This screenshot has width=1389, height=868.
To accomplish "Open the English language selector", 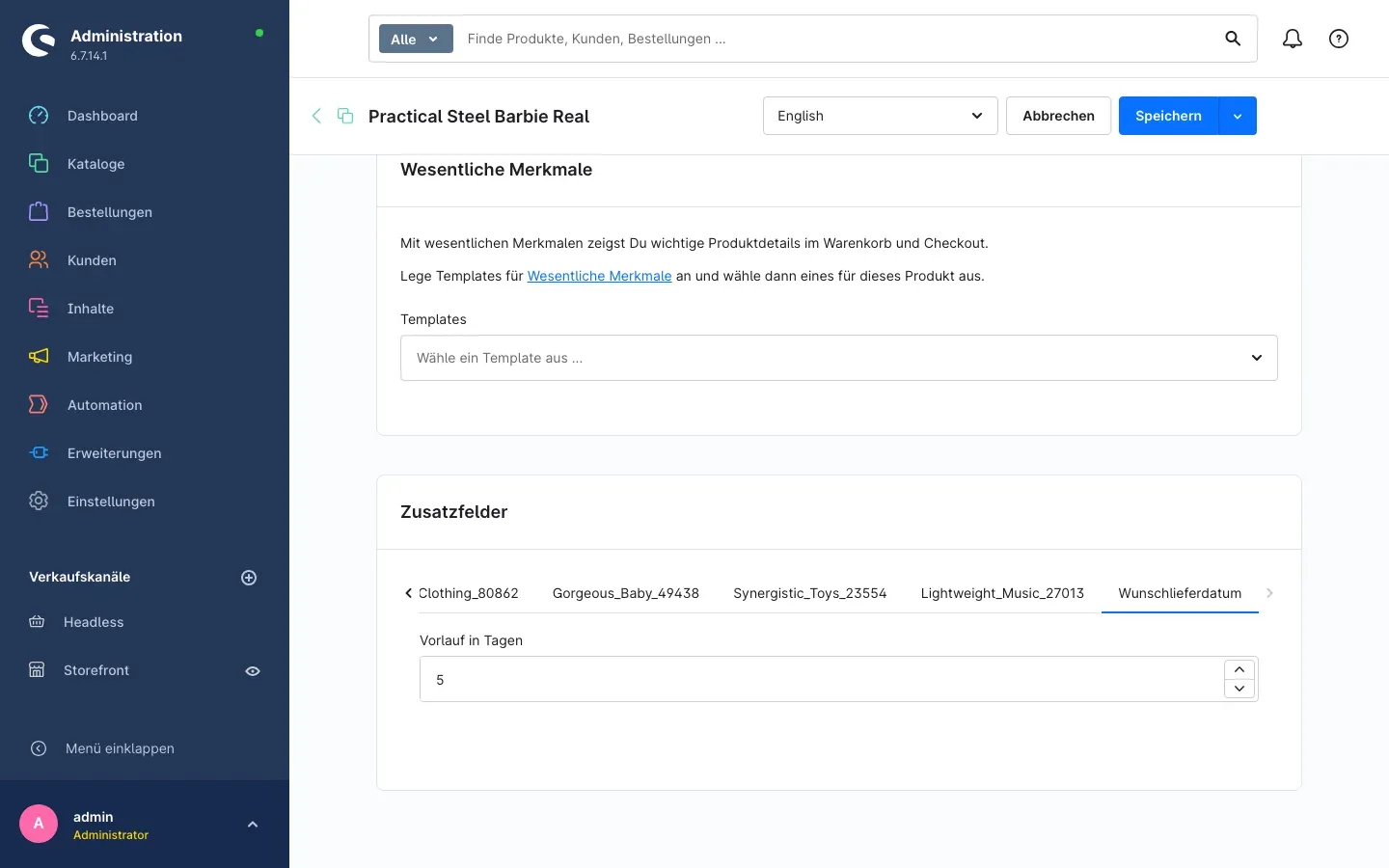I will [881, 116].
